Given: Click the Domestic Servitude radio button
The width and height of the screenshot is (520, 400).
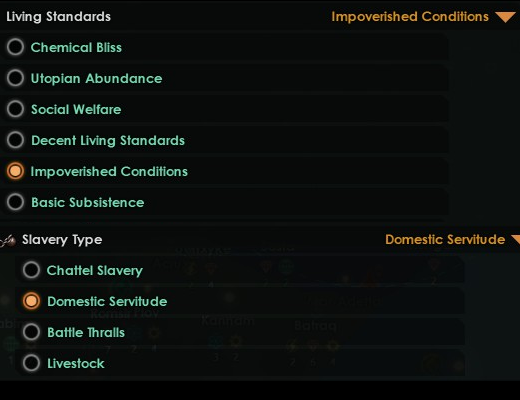Looking at the screenshot, I should pos(31,301).
